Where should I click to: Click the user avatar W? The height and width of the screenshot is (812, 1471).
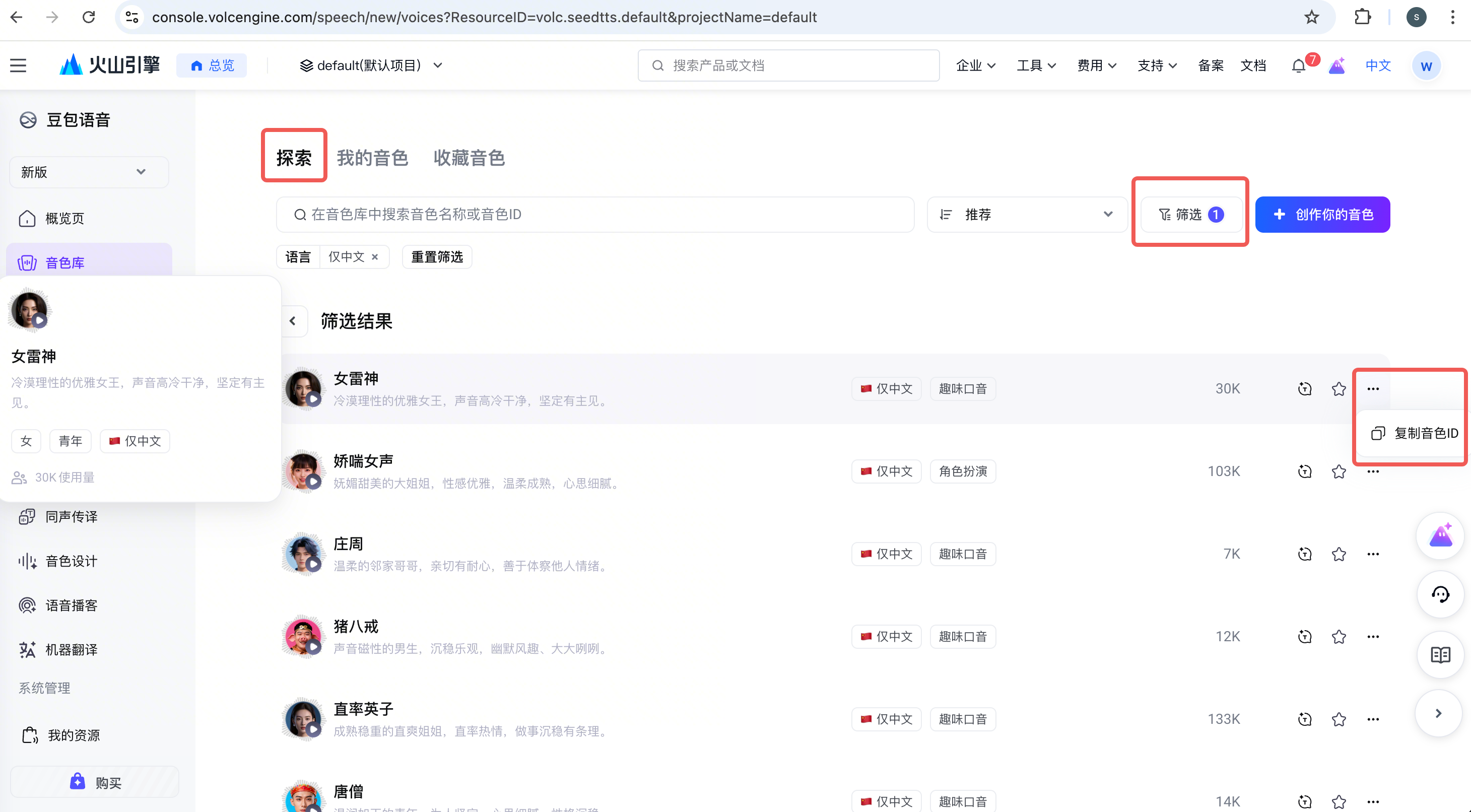[1426, 65]
